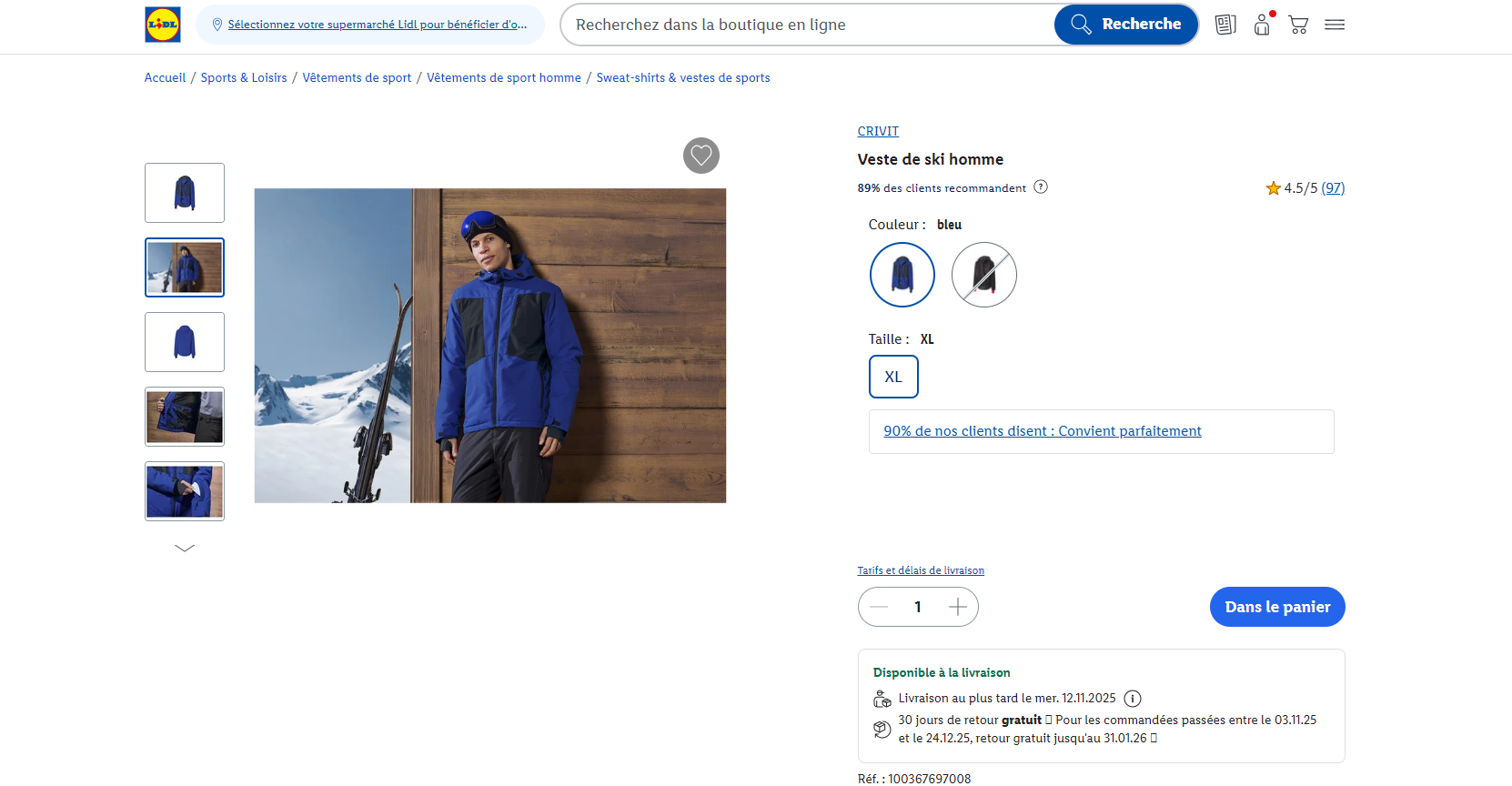Click the recommendation help question mark icon
The width and height of the screenshot is (1512, 786).
click(1041, 187)
